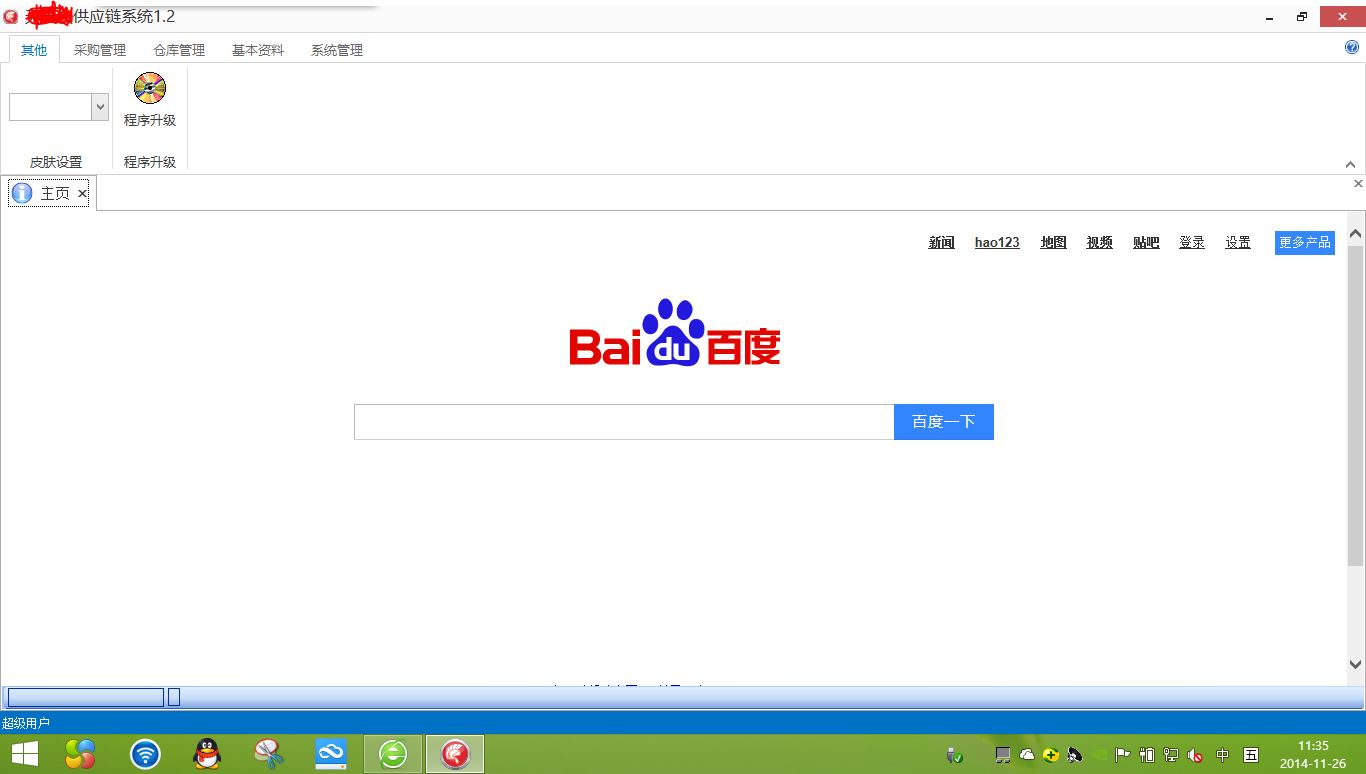Click the page scrollbar up arrow

click(x=1356, y=233)
